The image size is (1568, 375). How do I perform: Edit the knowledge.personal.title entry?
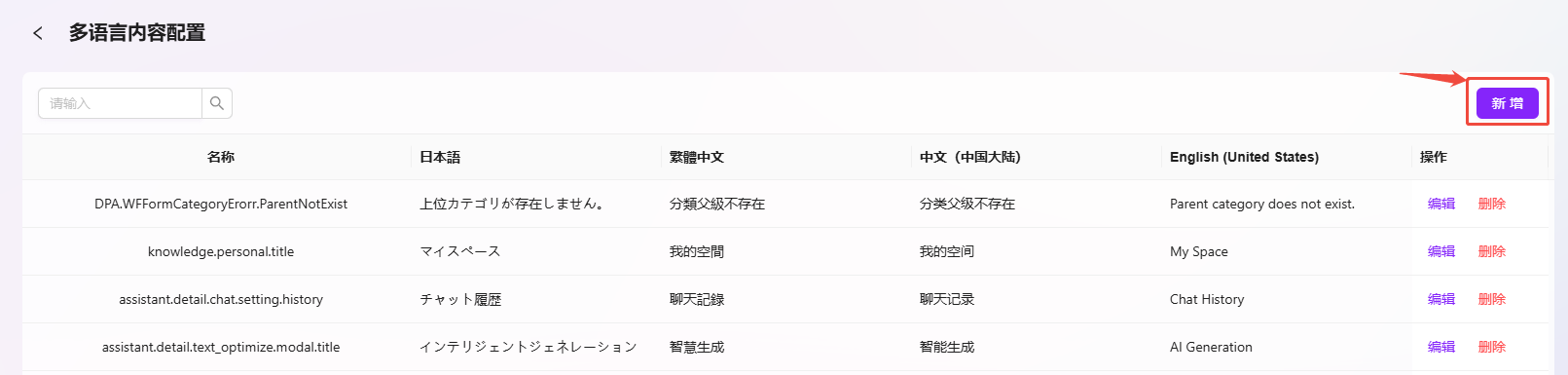tap(1440, 251)
